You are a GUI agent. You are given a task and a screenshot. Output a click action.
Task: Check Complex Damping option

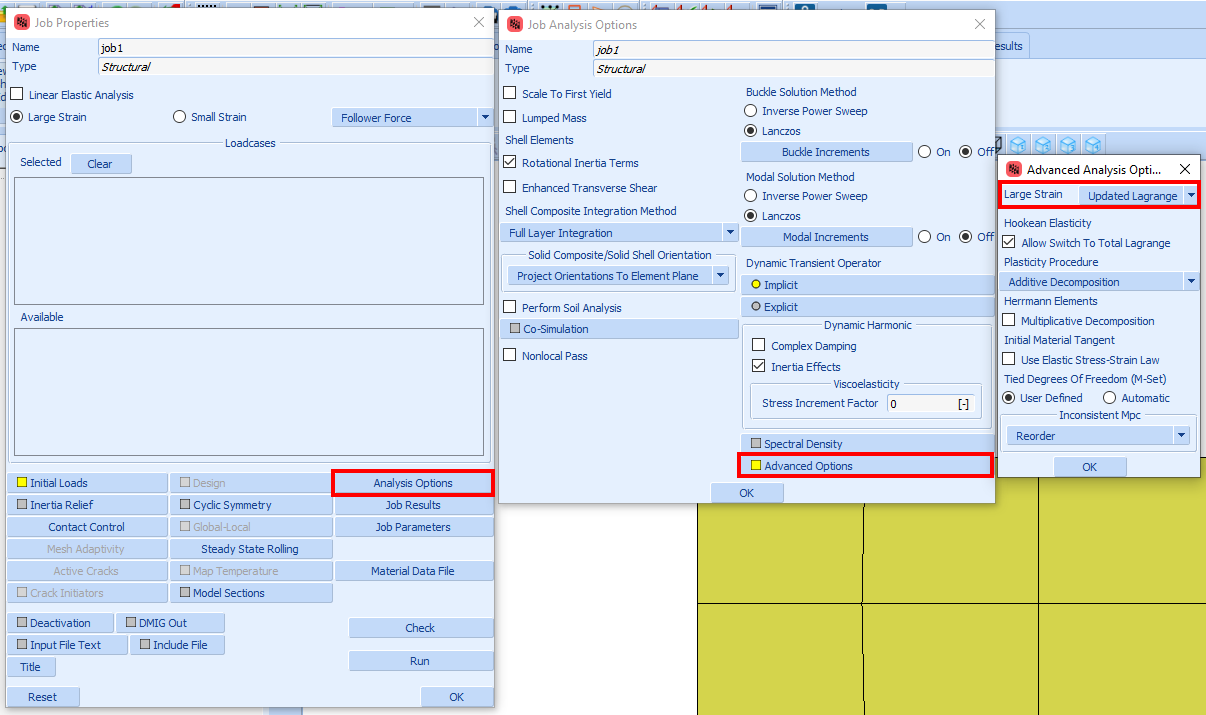[x=759, y=346]
